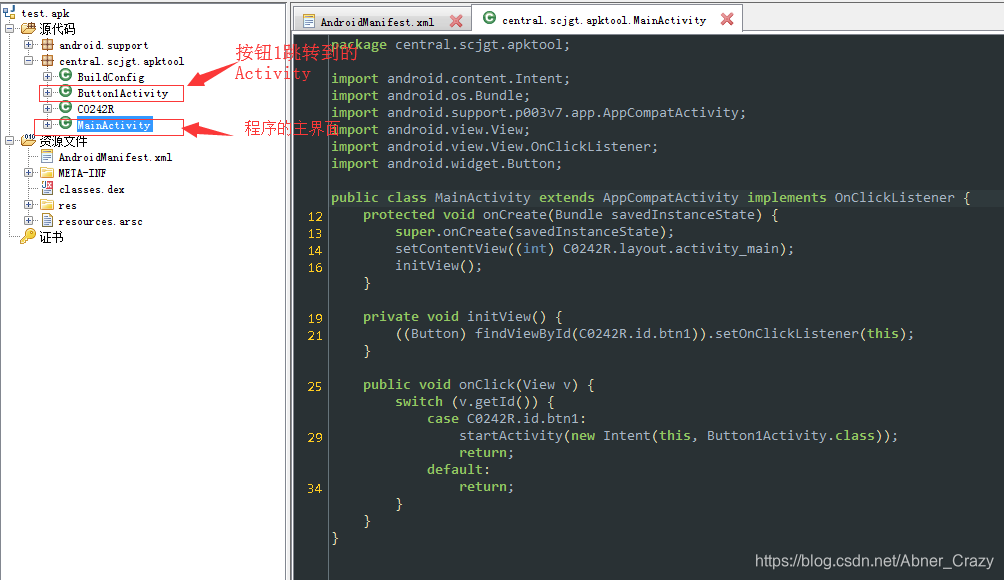1004x580 pixels.
Task: Select BuildConfig in the tree
Action: tap(111, 77)
